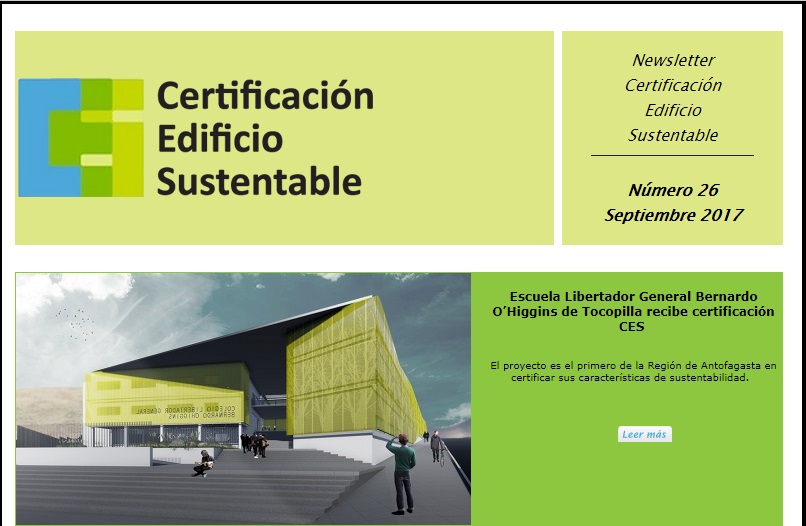Click the "Septiembre 2017" date text

pyautogui.click(x=673, y=215)
